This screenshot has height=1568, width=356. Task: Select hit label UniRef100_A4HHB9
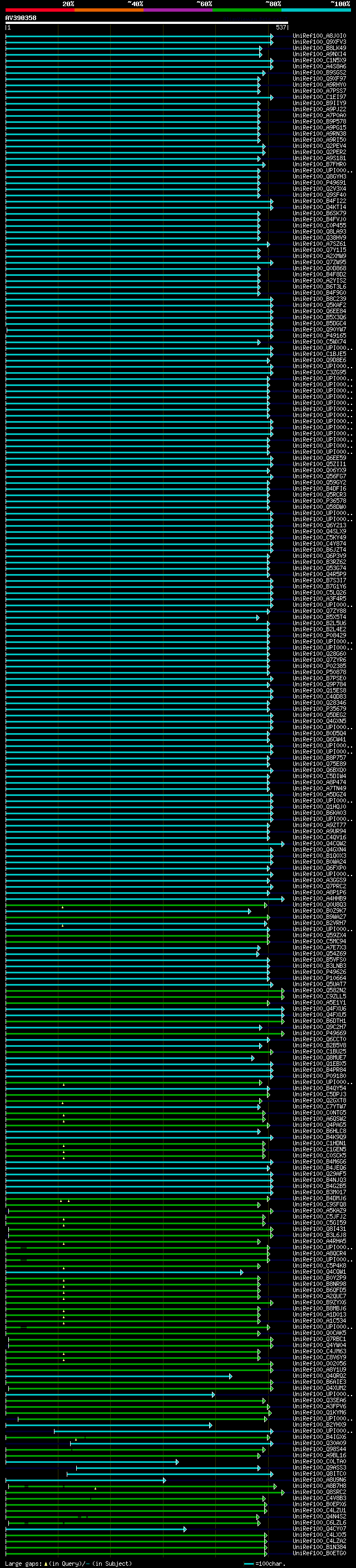pos(319,898)
